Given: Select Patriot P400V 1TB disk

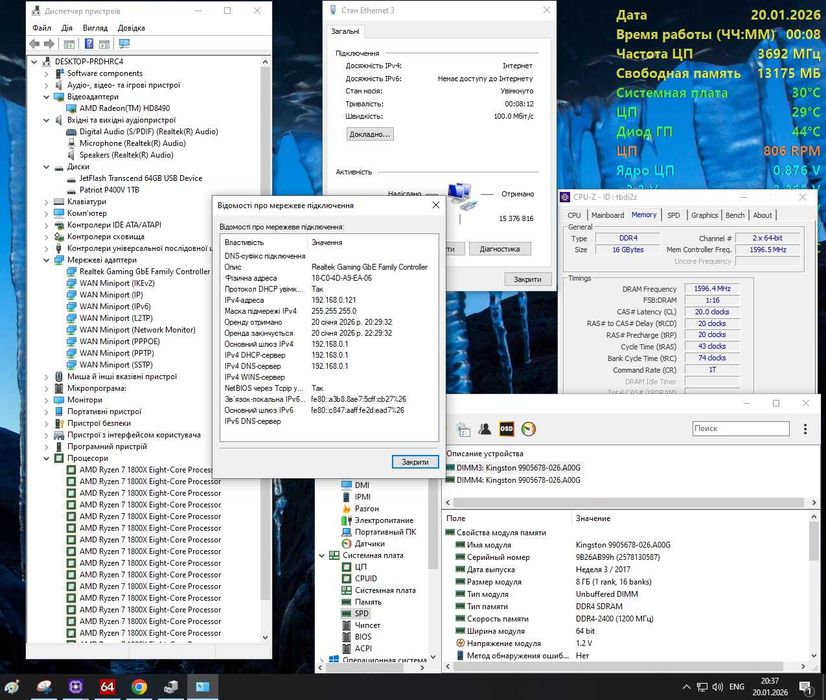Looking at the screenshot, I should click(x=109, y=190).
